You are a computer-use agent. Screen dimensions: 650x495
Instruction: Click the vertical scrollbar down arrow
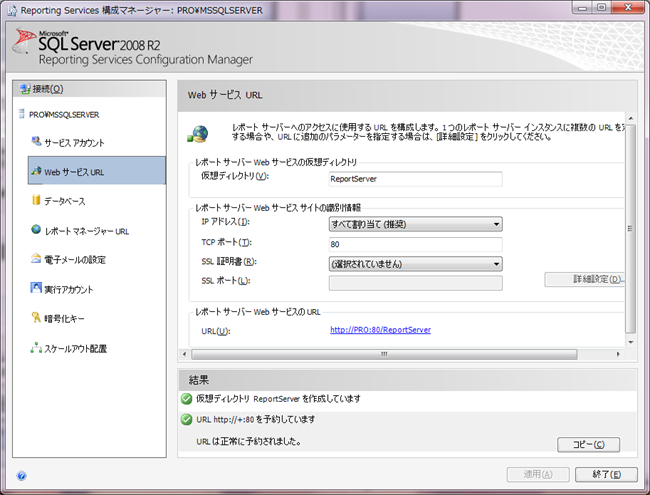[631, 342]
